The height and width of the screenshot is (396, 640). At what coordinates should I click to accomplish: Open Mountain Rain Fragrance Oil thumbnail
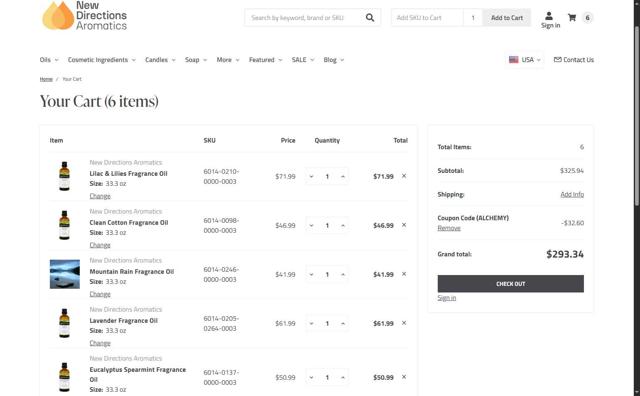point(65,274)
